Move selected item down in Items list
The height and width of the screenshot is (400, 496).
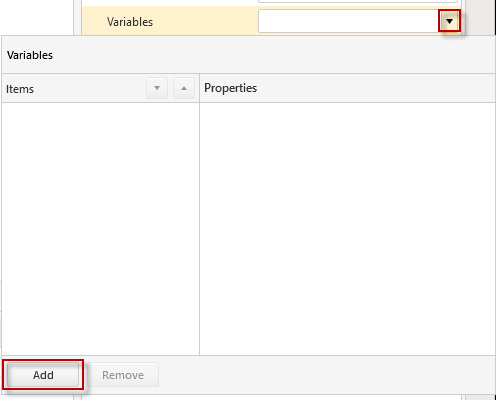tap(157, 88)
